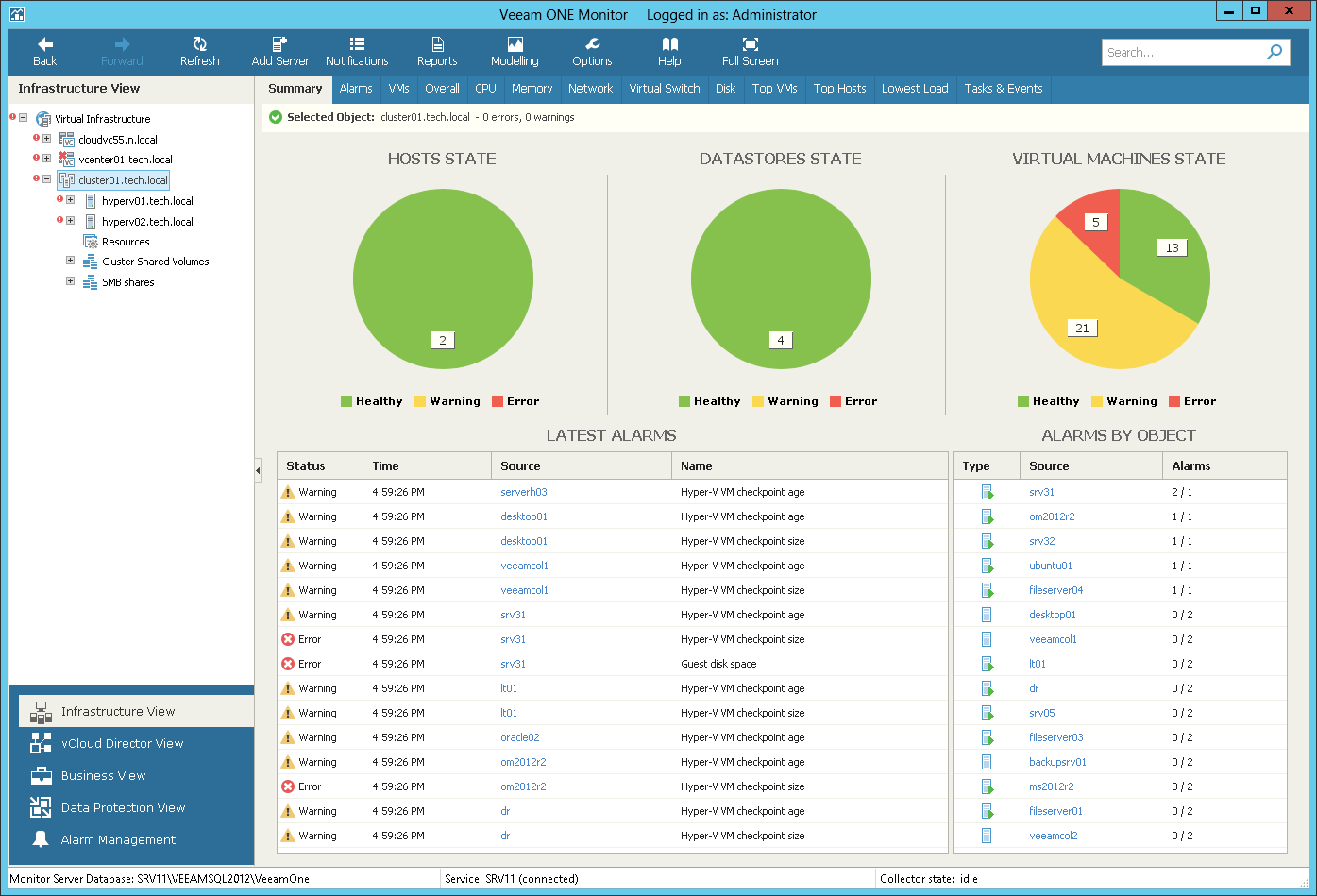The image size is (1317, 896).
Task: Open veeamcol2 link in Alarms By Object
Action: 1054,836
